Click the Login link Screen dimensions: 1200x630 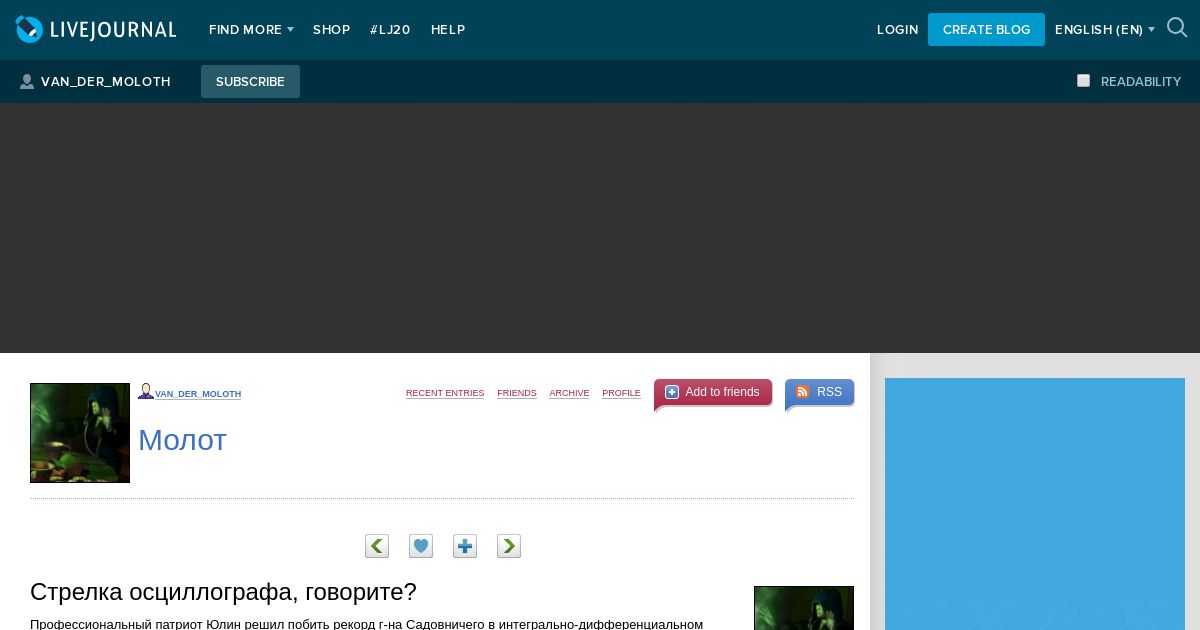tap(897, 30)
